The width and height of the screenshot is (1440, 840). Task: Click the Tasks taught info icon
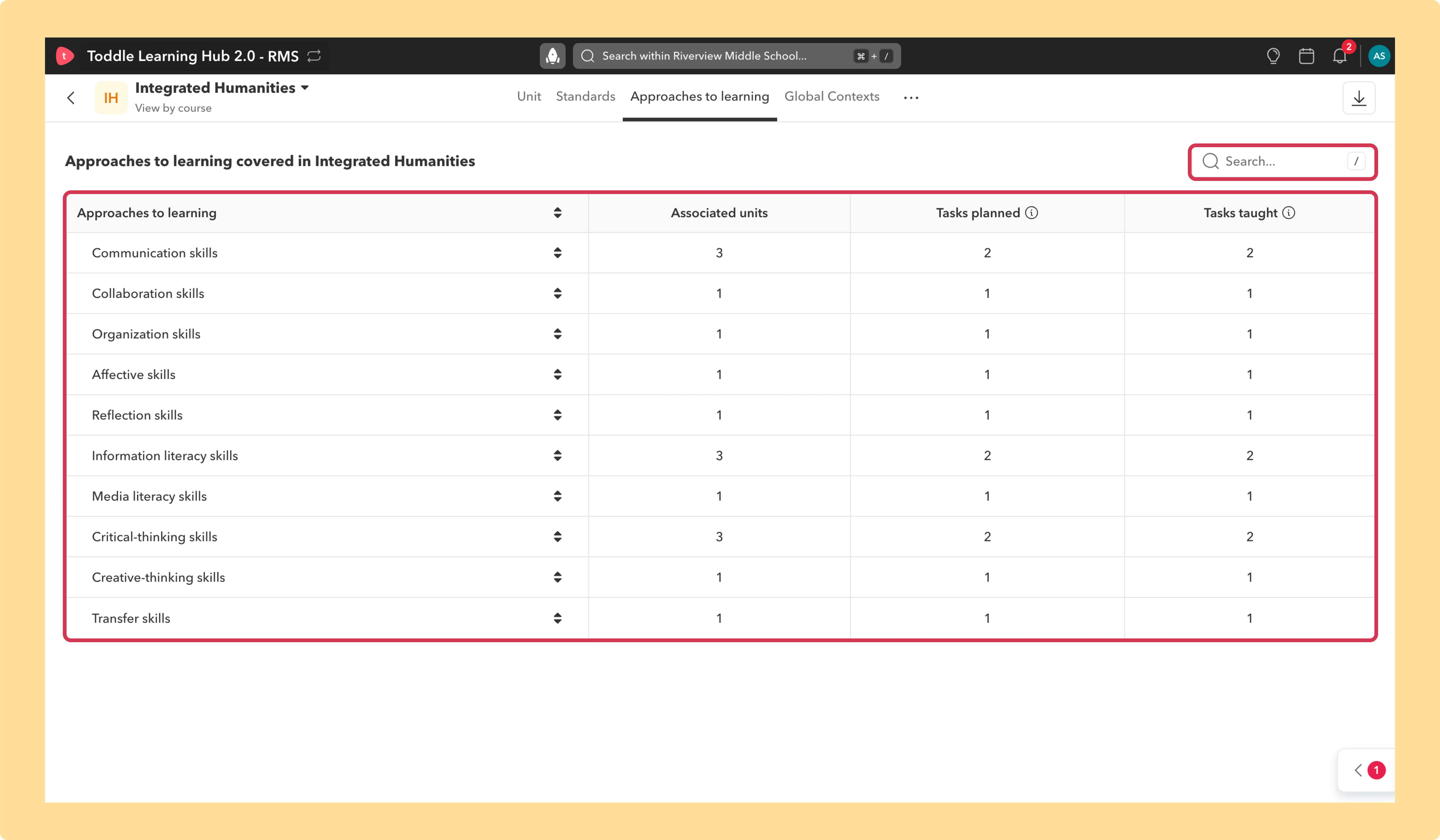1289,213
